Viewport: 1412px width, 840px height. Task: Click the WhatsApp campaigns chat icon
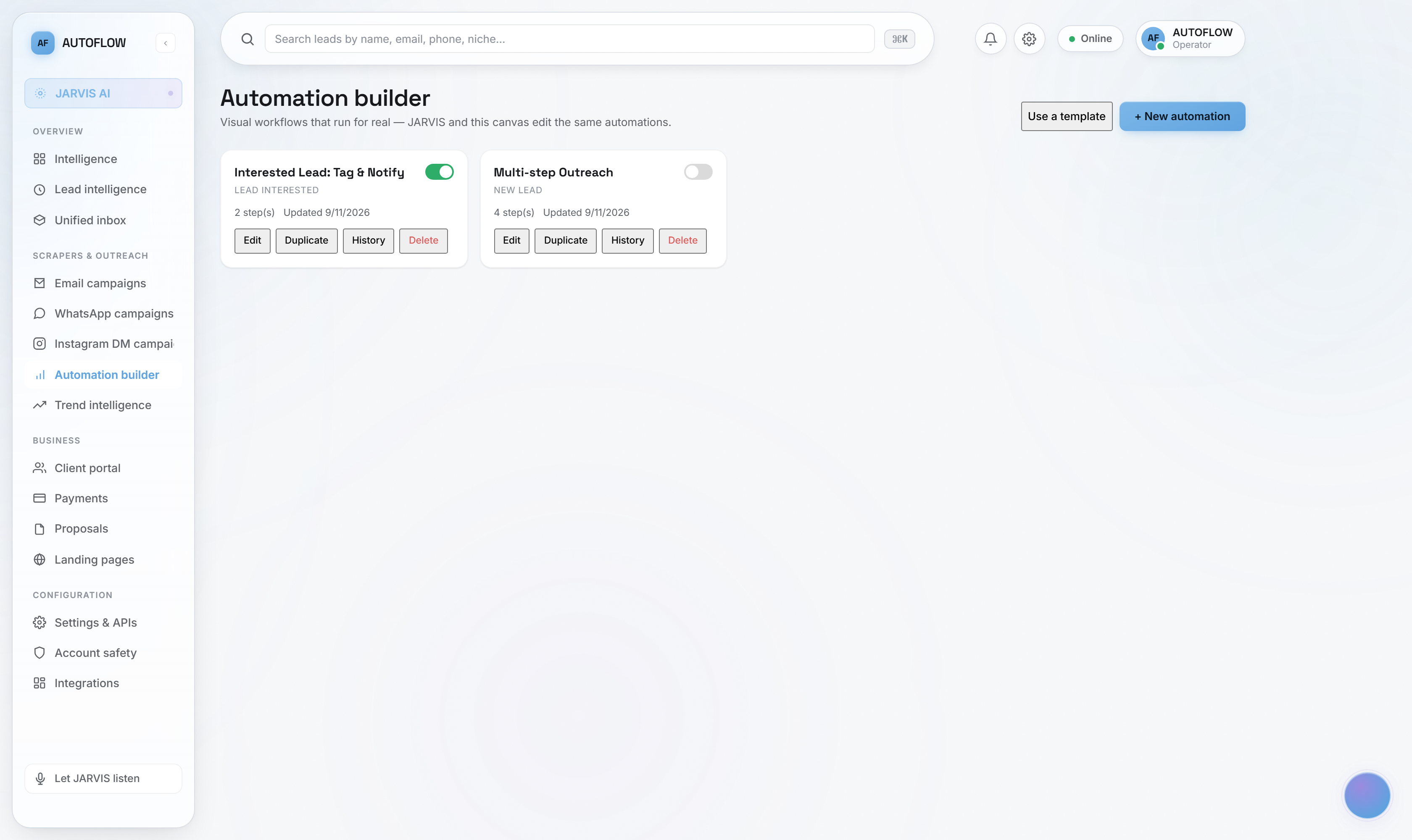pyautogui.click(x=39, y=314)
